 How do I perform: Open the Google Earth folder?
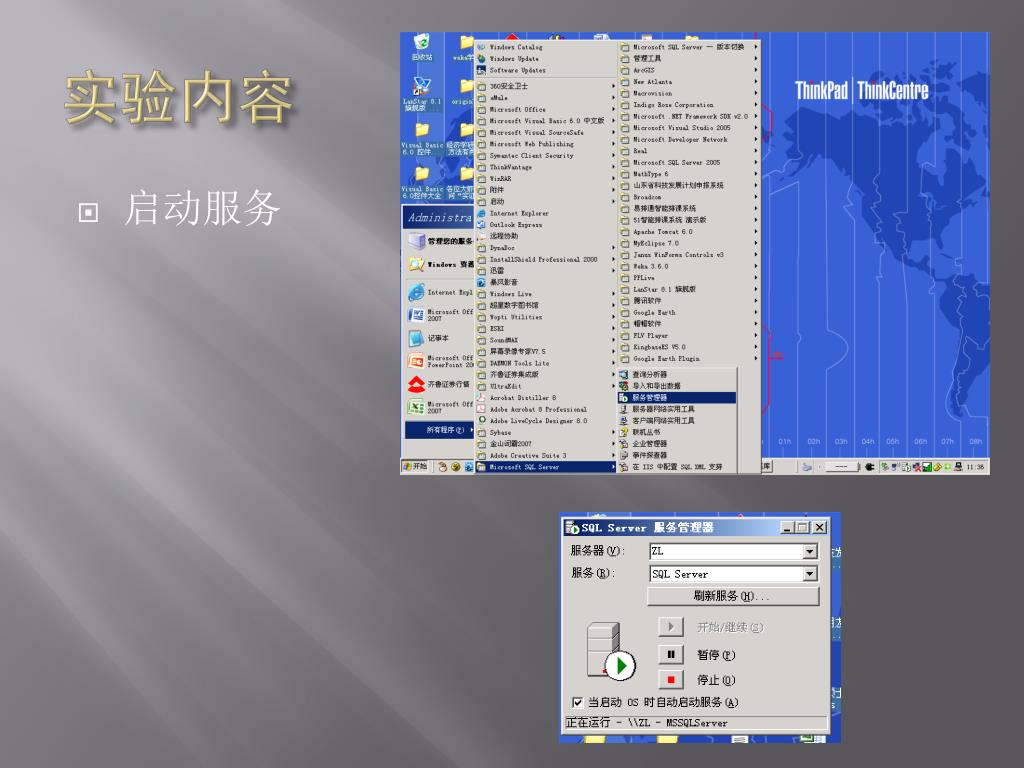coord(689,312)
